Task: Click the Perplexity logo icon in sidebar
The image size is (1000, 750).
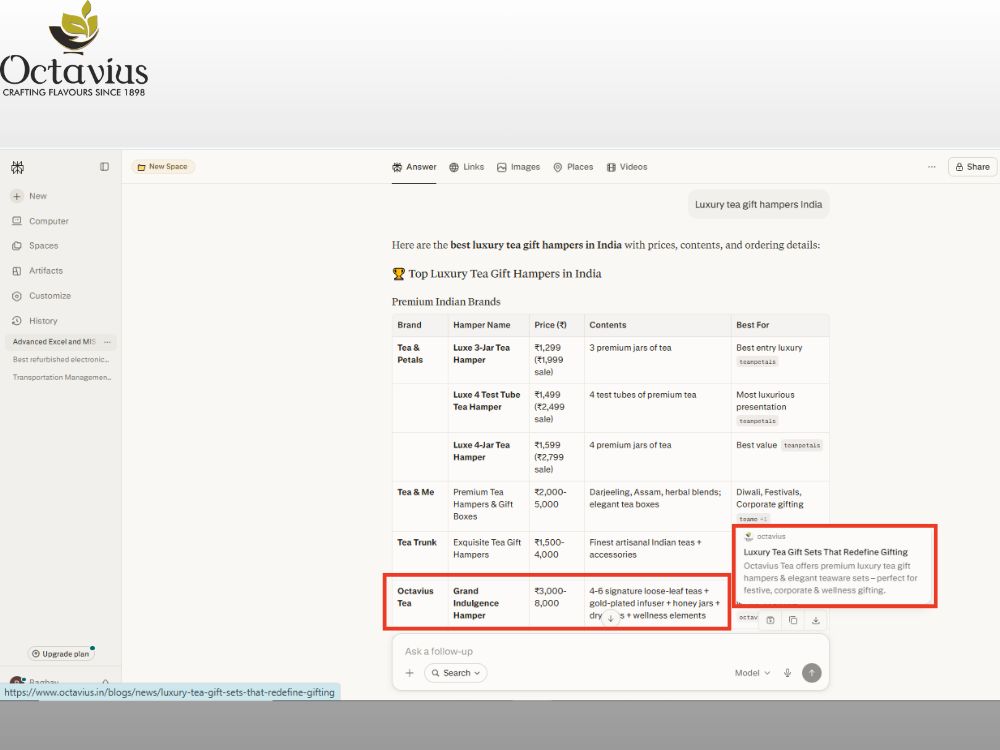Action: pyautogui.click(x=18, y=168)
